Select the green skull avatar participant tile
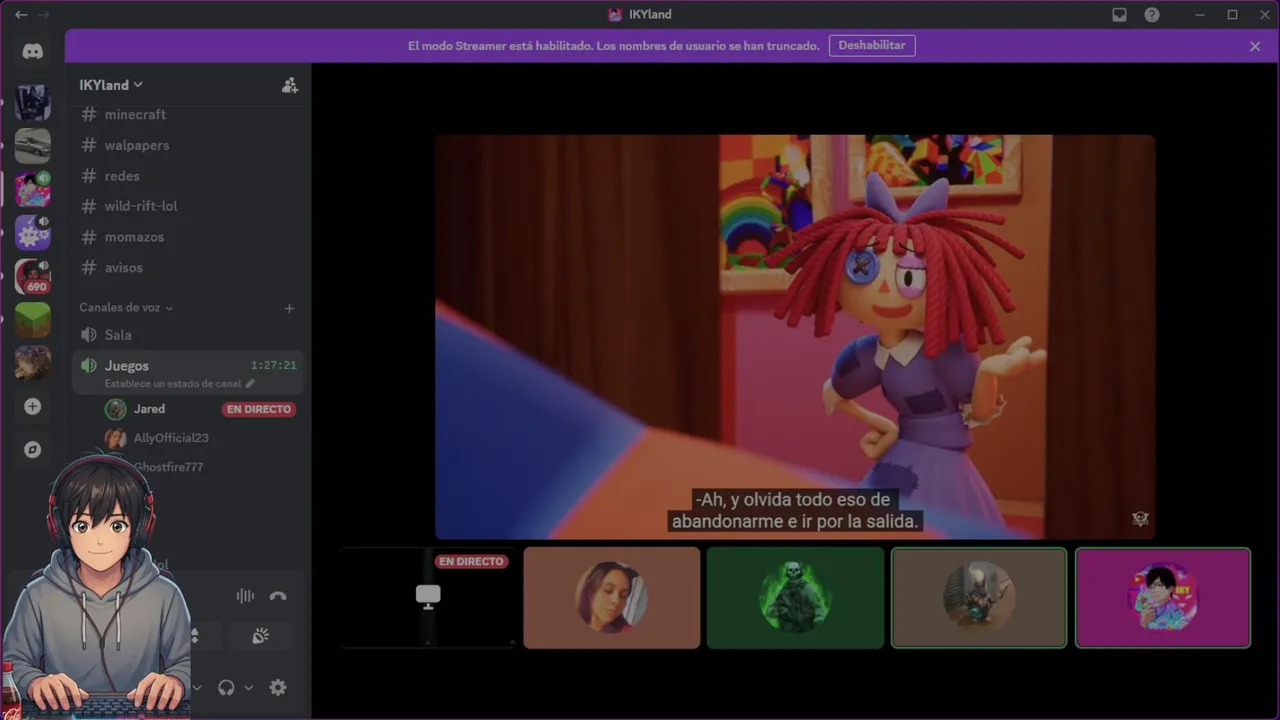1280x720 pixels. 796,597
